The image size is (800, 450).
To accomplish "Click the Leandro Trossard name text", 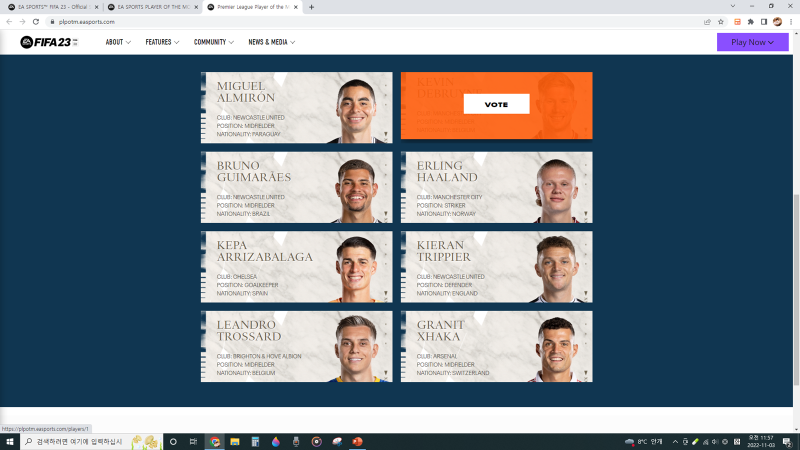I will click(x=249, y=331).
